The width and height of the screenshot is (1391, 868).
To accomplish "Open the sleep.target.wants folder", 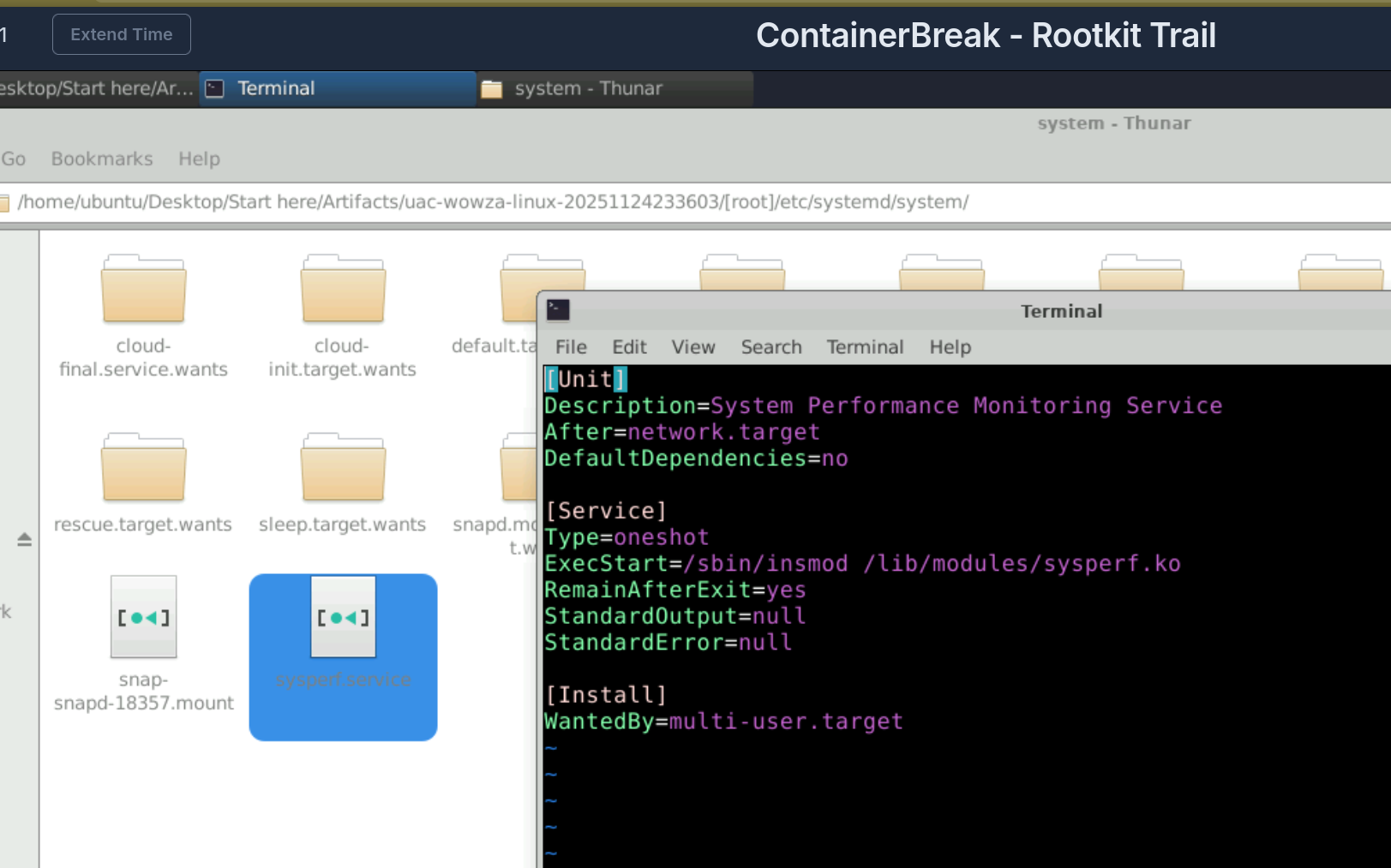I will tap(343, 468).
